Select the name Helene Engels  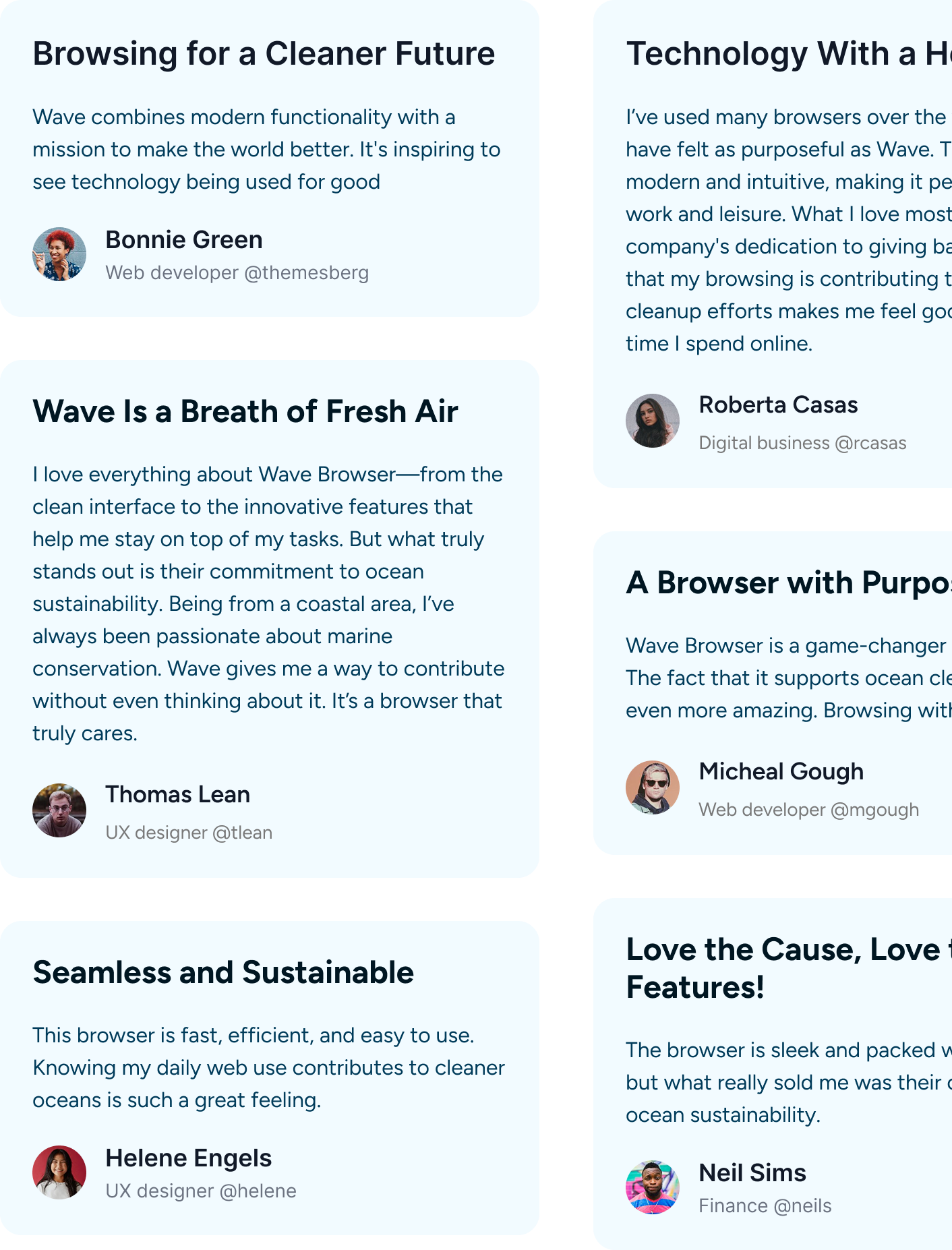189,1158
